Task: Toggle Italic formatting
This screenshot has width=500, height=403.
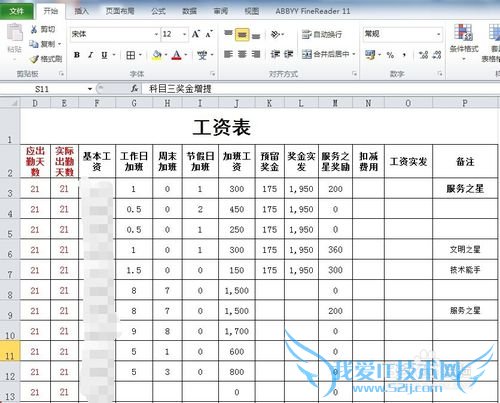Action: coord(90,55)
